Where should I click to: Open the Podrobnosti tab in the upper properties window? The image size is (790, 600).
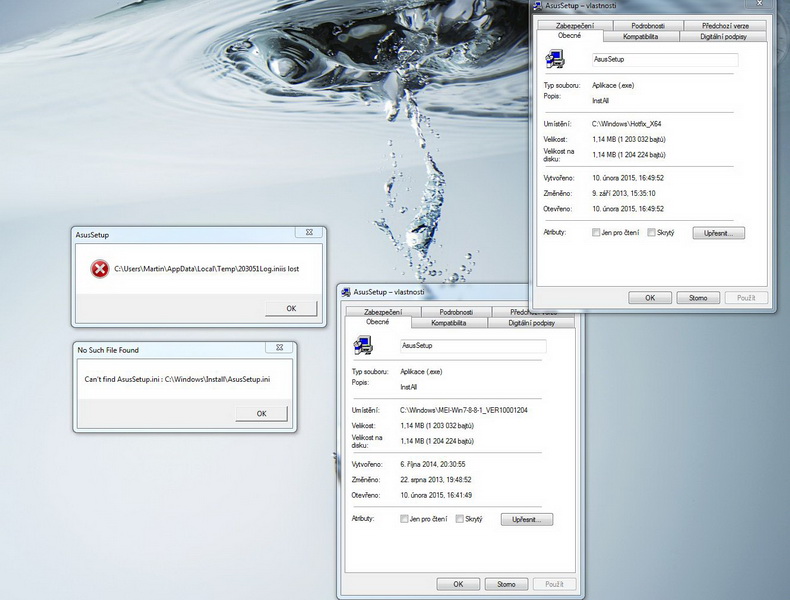pyautogui.click(x=648, y=25)
